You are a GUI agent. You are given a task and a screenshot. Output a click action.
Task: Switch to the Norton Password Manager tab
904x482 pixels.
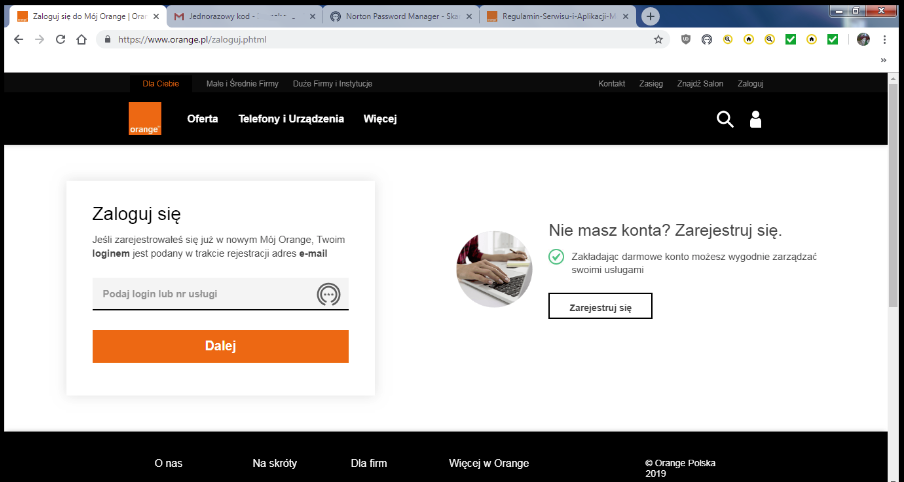coord(401,17)
